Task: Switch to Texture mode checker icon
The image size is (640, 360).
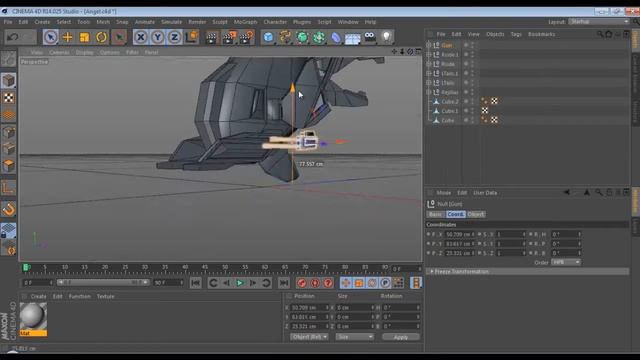Action: [x=8, y=98]
